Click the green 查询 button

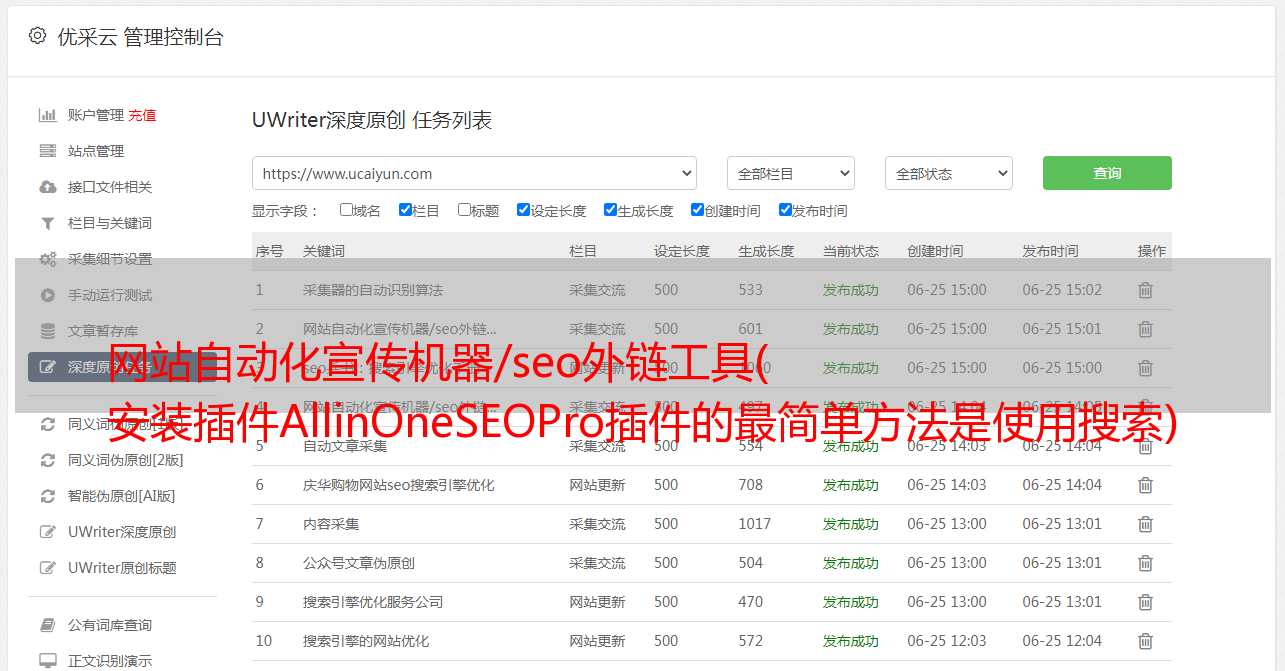(1106, 173)
